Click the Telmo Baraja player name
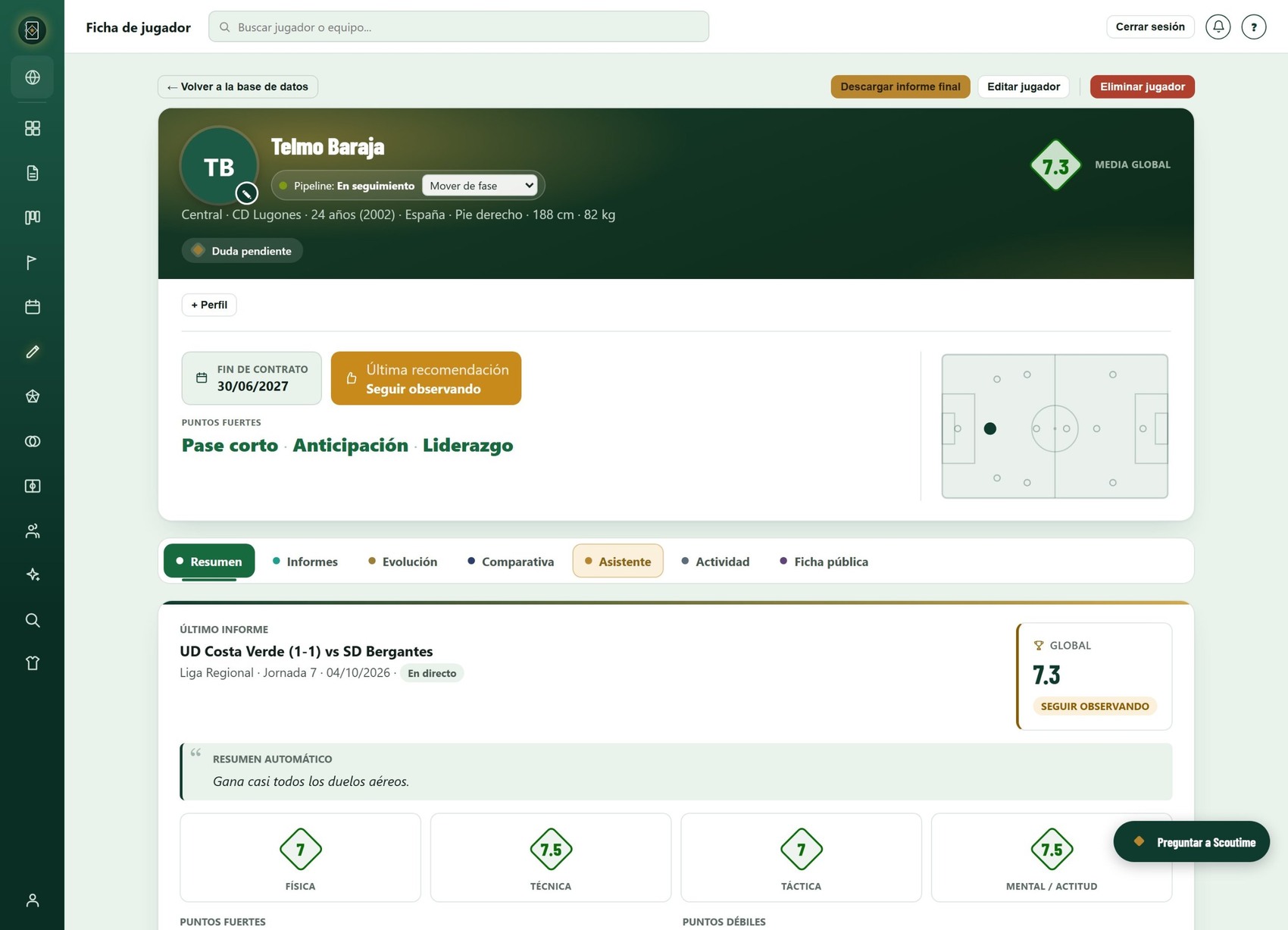The width and height of the screenshot is (1288, 930). (x=327, y=146)
